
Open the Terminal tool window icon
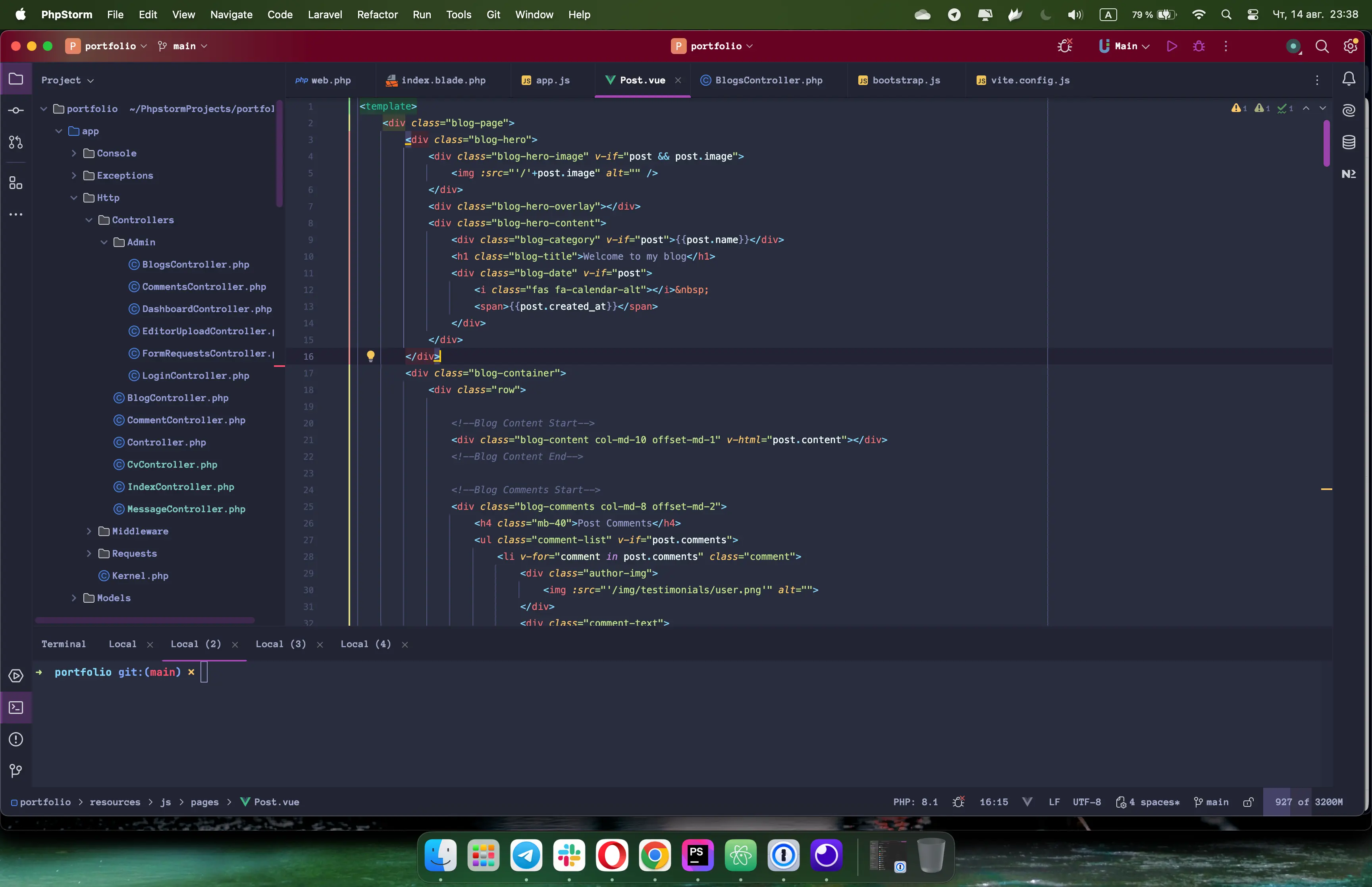16,707
